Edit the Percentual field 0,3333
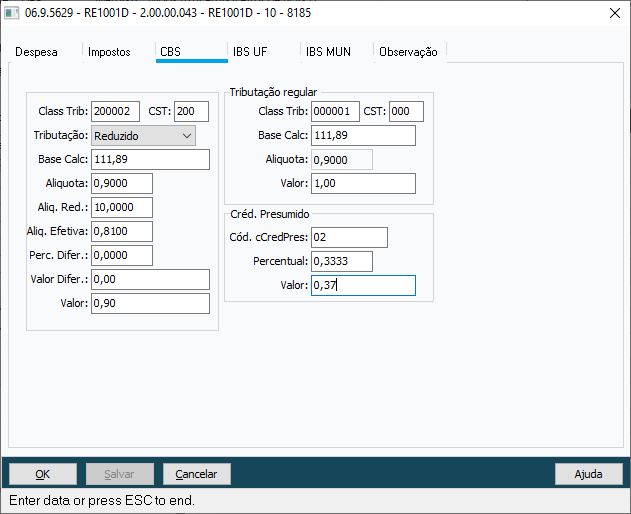Screen dimensions: 631x514 pyautogui.click(x=342, y=262)
